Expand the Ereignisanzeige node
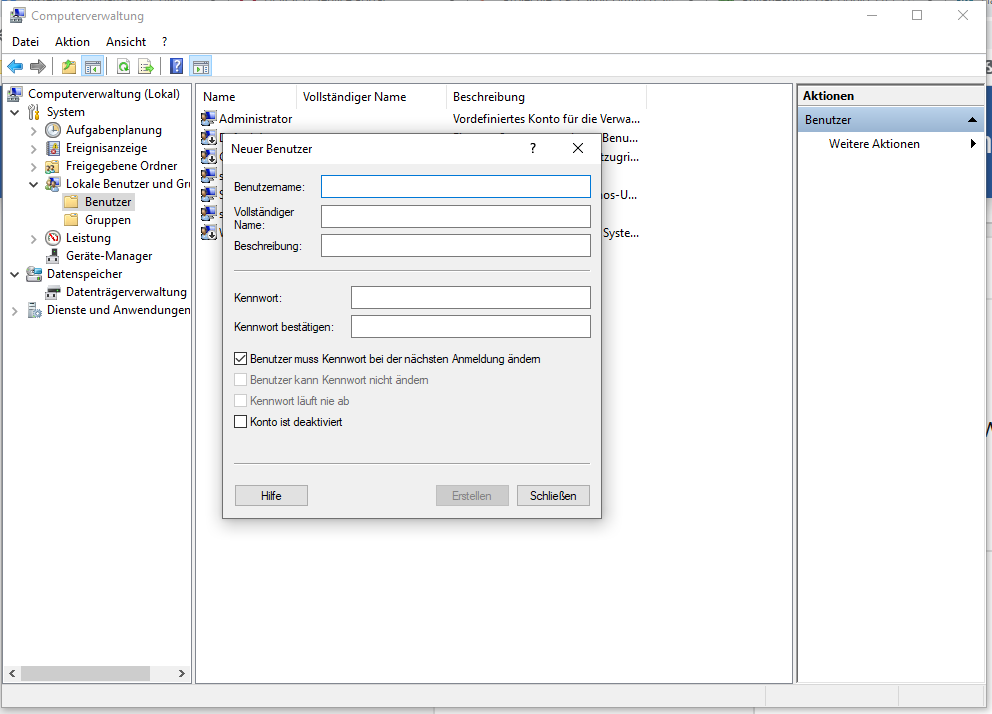Viewport: 992px width, 714px height. click(x=34, y=149)
